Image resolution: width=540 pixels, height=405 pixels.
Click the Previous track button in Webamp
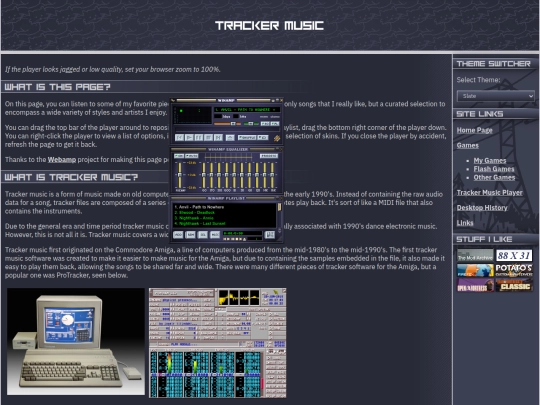pyautogui.click(x=179, y=137)
